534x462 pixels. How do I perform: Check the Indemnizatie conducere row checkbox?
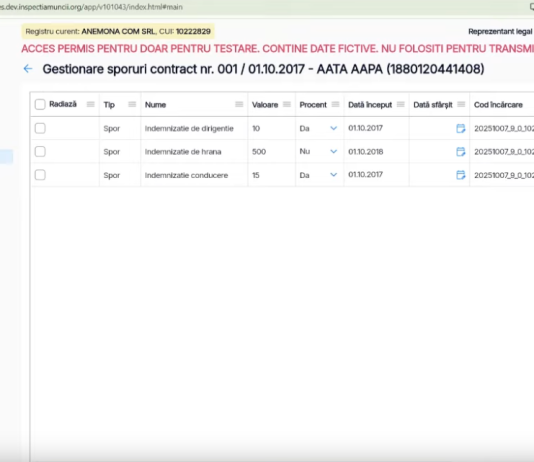tap(40, 175)
